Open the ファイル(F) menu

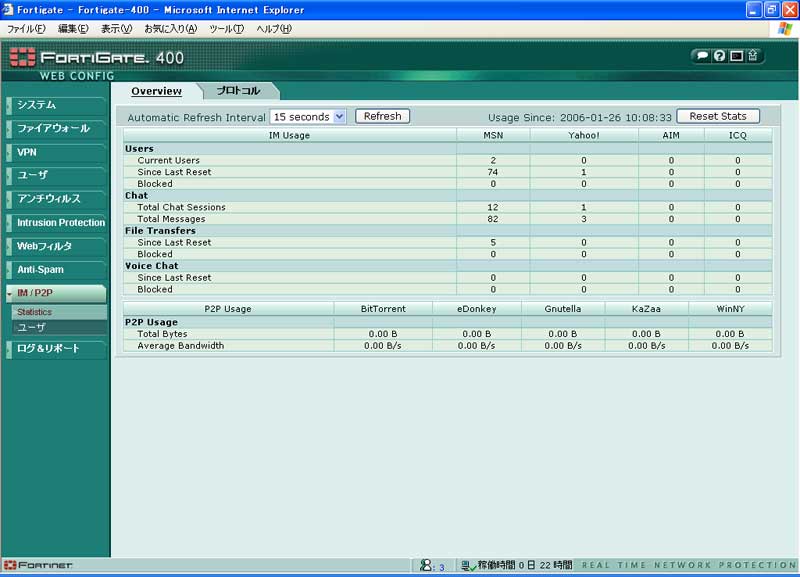26,29
